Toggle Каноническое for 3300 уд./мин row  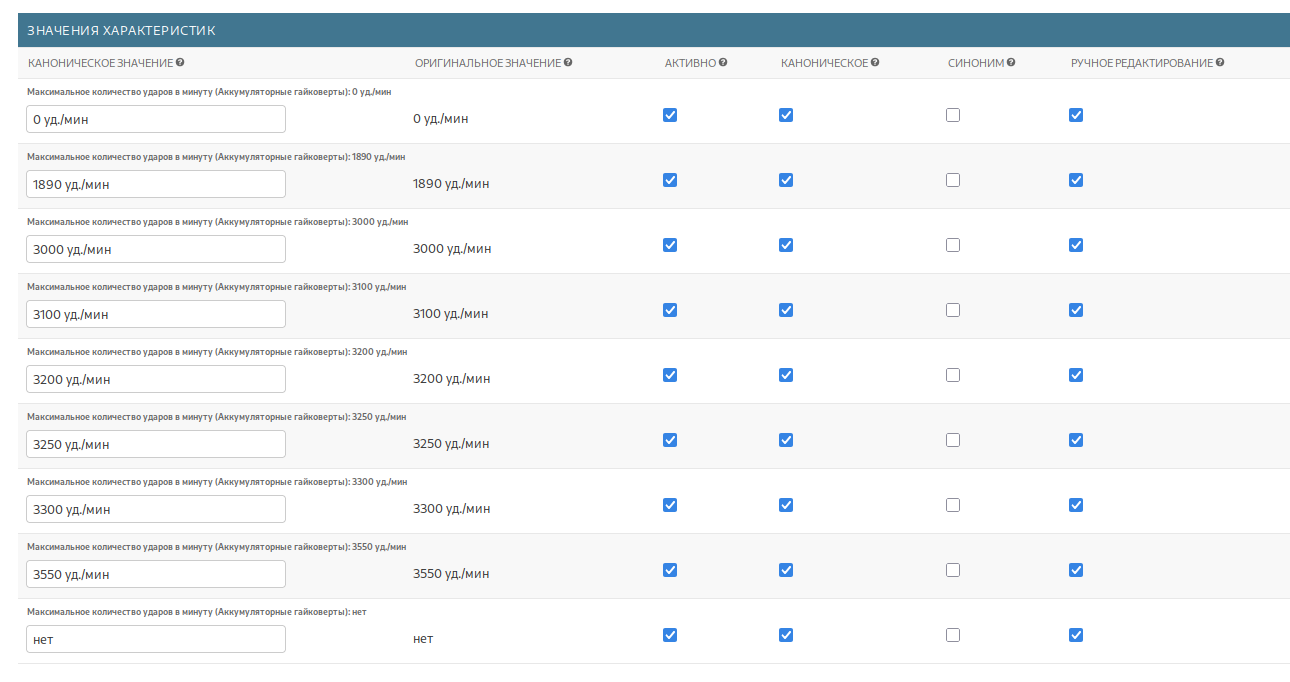coord(786,505)
